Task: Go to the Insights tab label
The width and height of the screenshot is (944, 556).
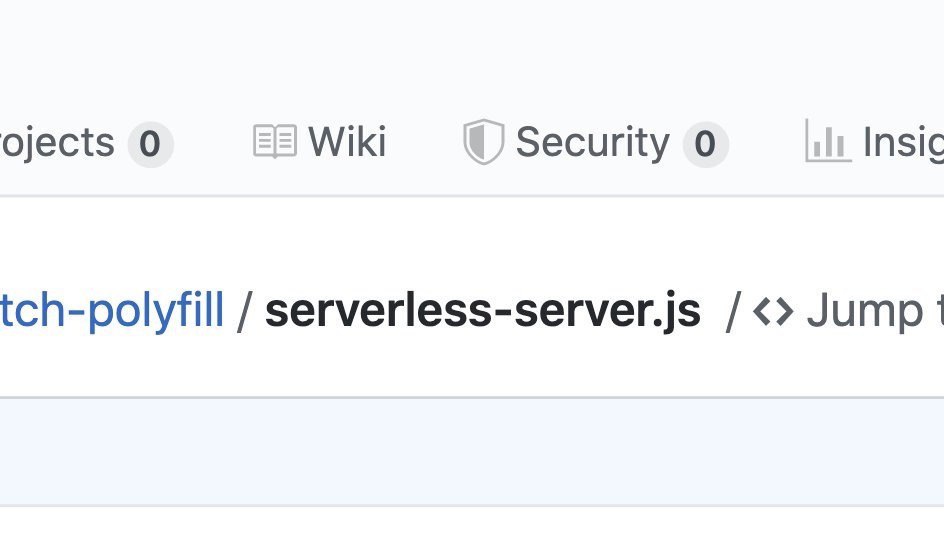Action: pos(902,143)
